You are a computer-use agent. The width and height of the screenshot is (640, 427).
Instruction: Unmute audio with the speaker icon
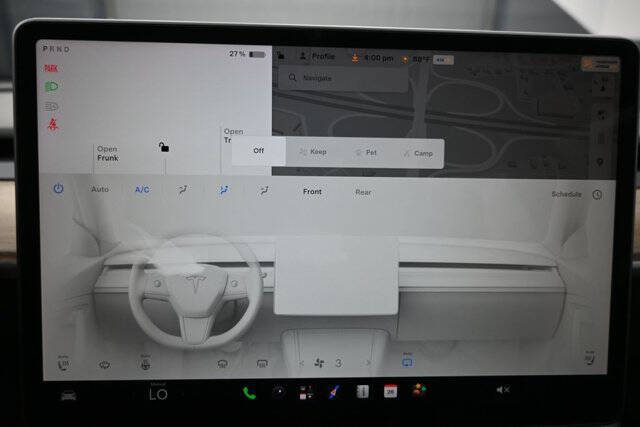[502, 390]
